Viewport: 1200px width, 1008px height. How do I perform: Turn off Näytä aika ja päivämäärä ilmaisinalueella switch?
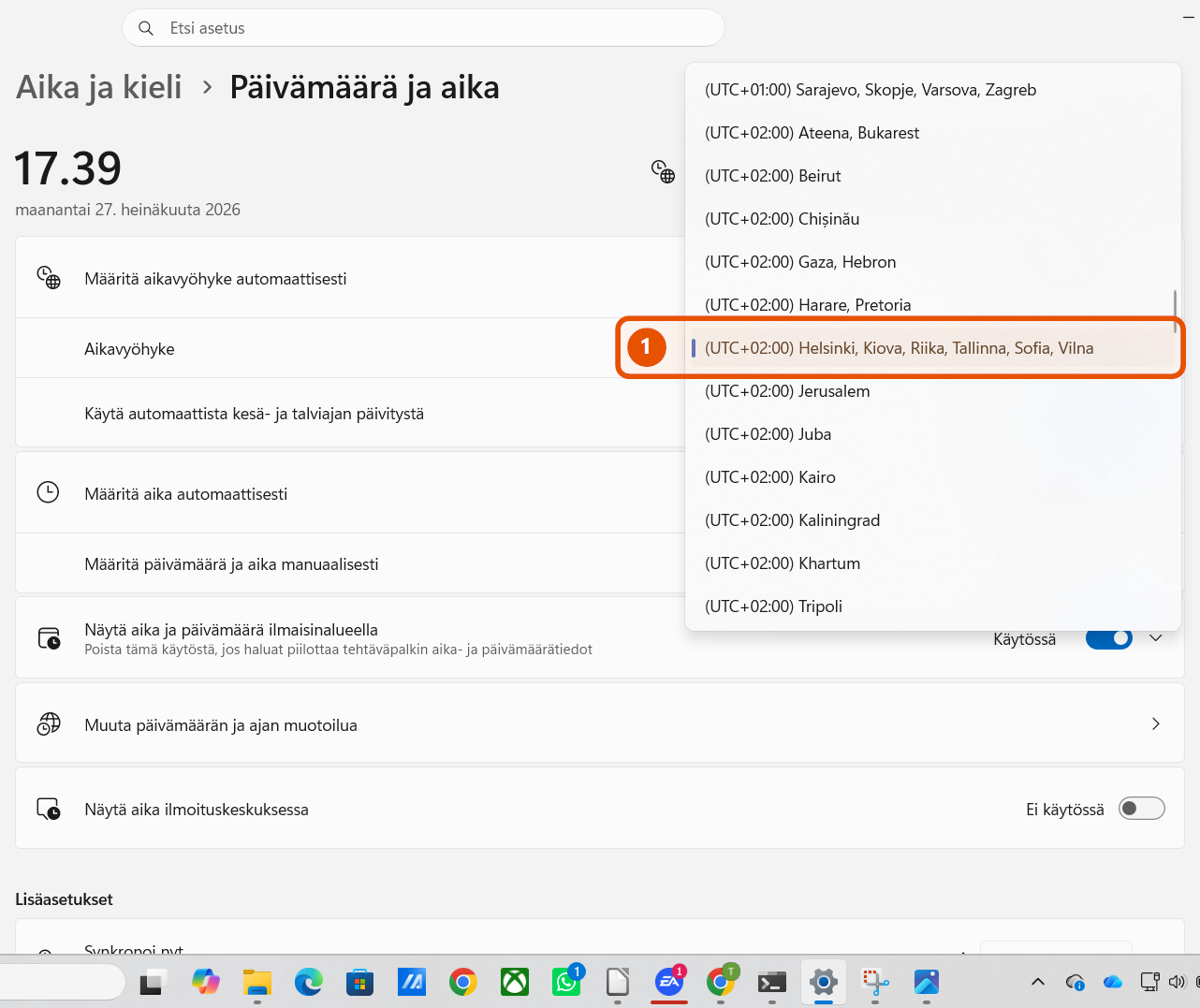[1109, 638]
